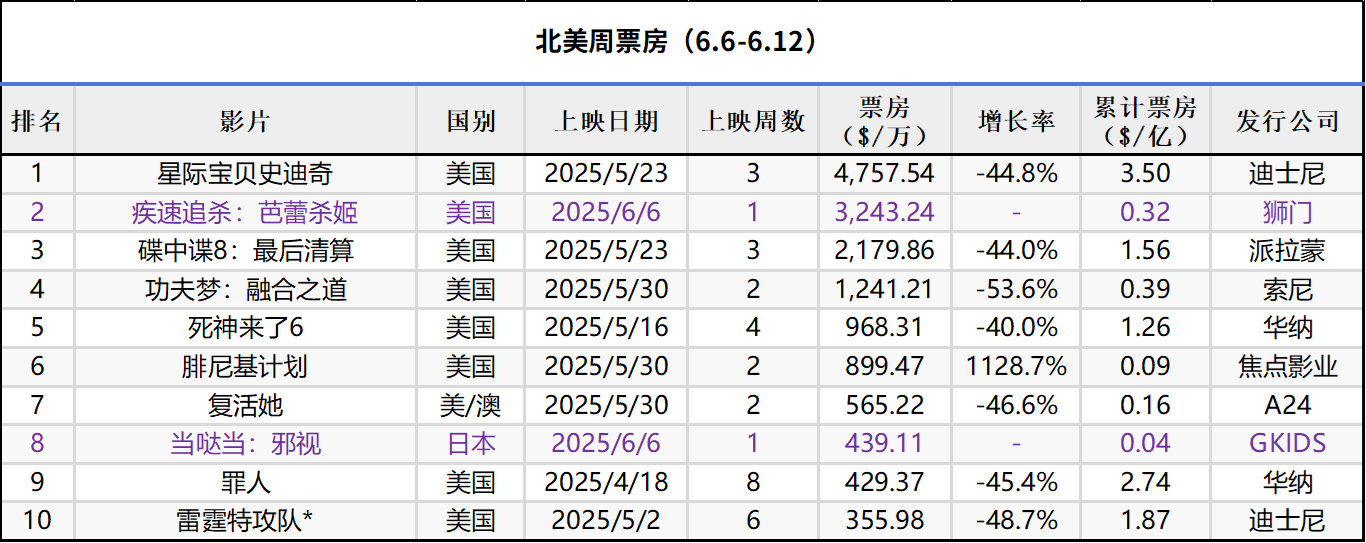1366x543 pixels.
Task: Select the film cell 雷霆特攻队*
Action: (245, 521)
